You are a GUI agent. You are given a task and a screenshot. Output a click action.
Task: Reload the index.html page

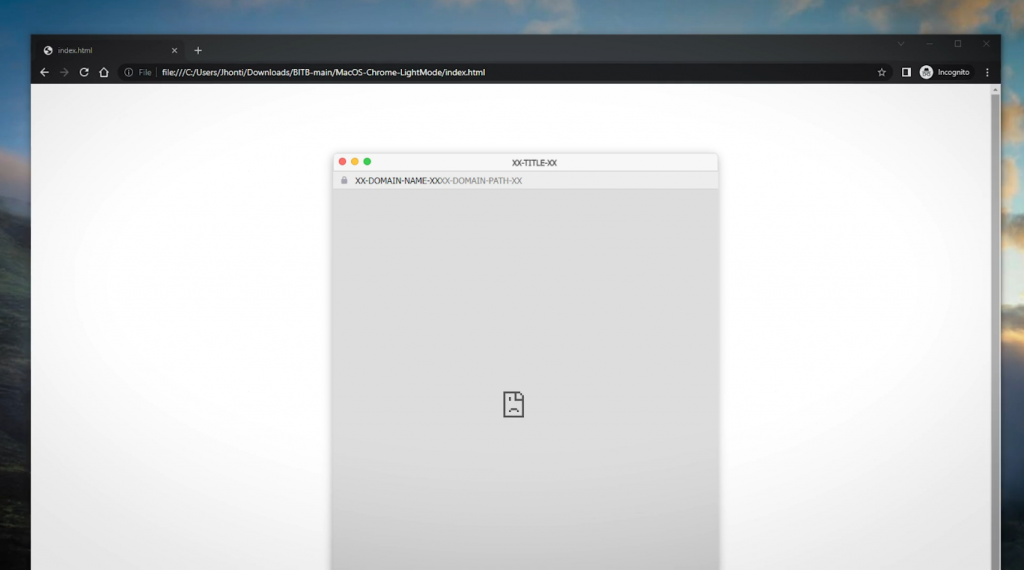[84, 72]
